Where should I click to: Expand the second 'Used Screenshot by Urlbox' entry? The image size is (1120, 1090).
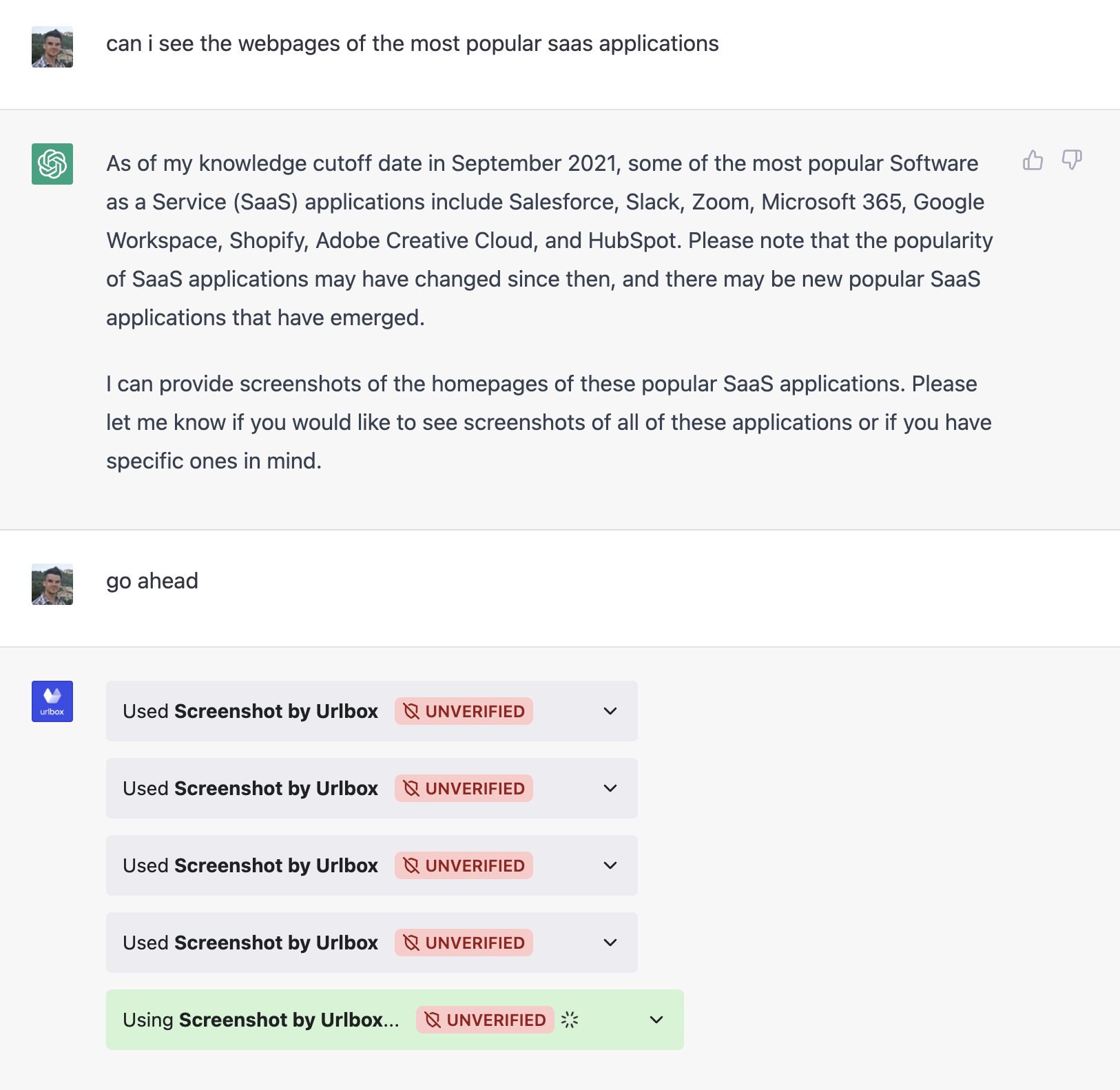click(609, 788)
